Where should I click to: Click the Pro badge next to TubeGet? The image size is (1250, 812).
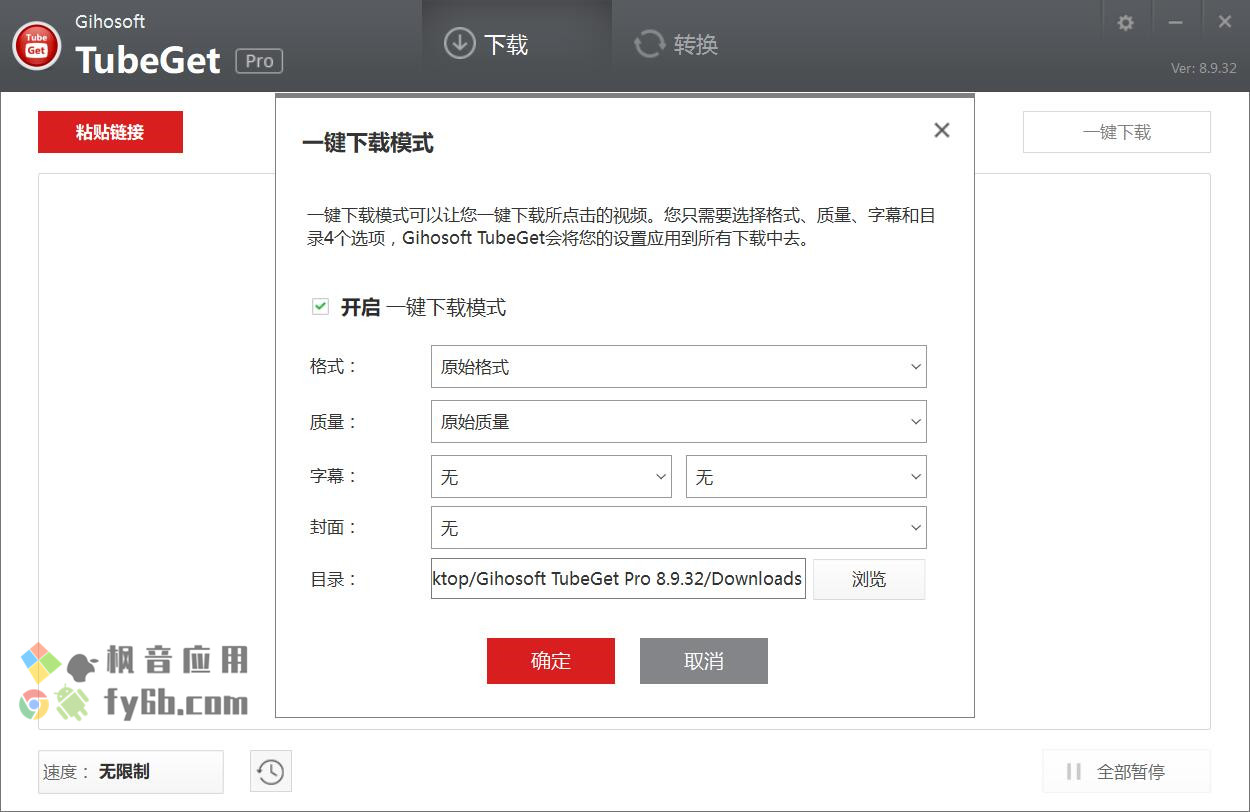[260, 61]
